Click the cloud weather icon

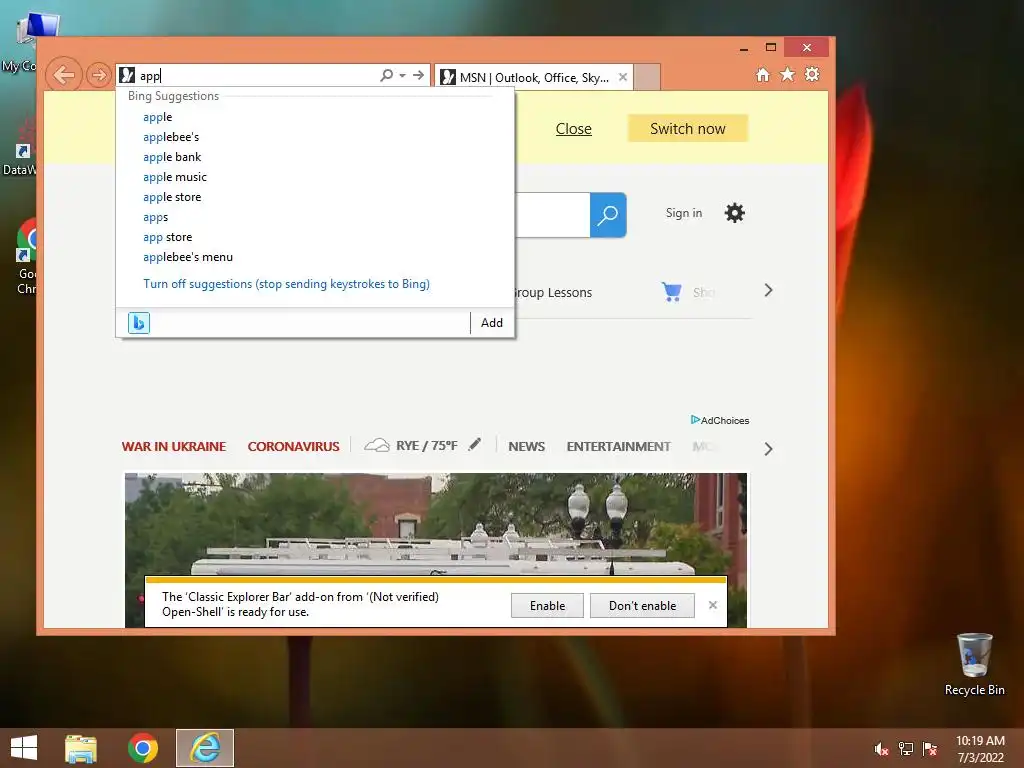coord(377,445)
